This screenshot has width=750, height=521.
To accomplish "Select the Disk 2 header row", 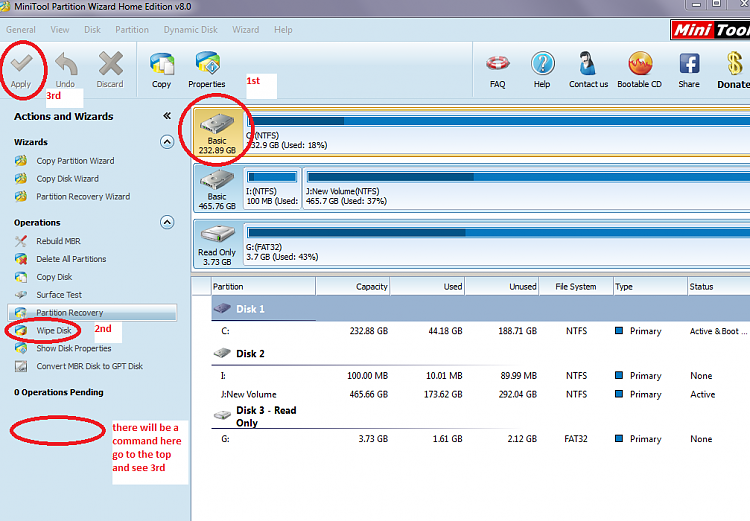I will point(481,354).
